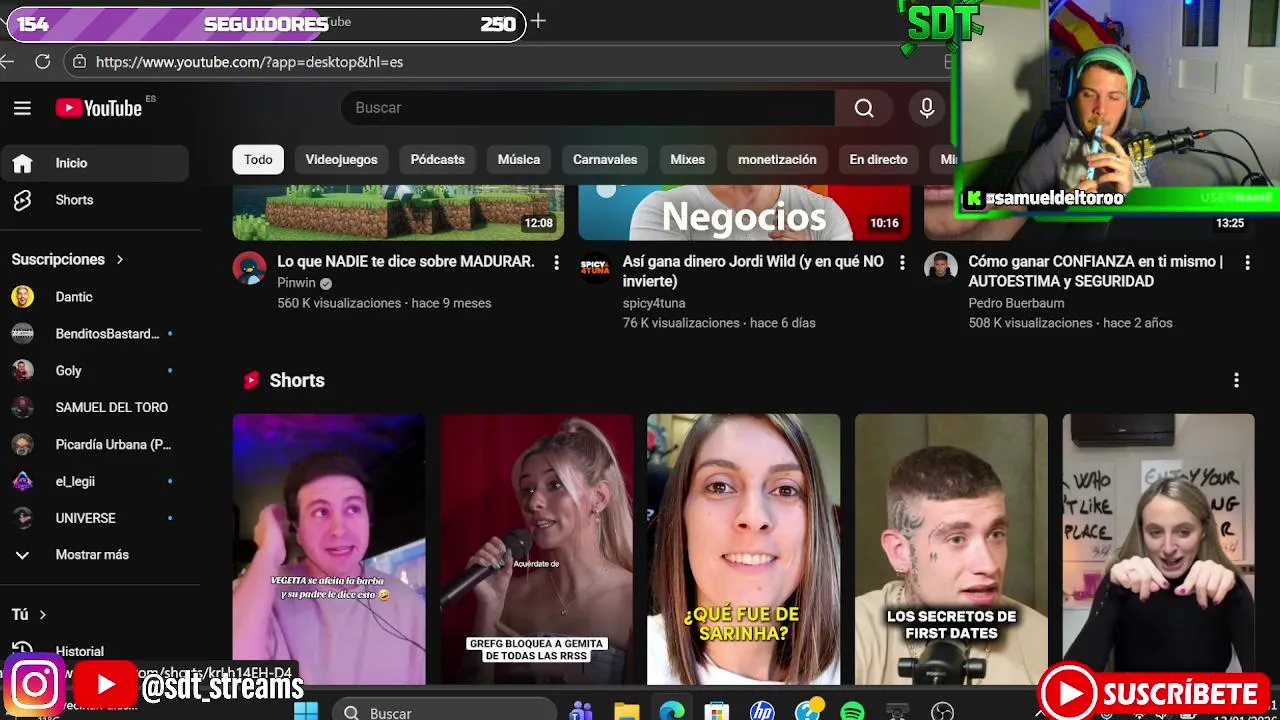Open the spicy4tuna channel name

tap(654, 303)
